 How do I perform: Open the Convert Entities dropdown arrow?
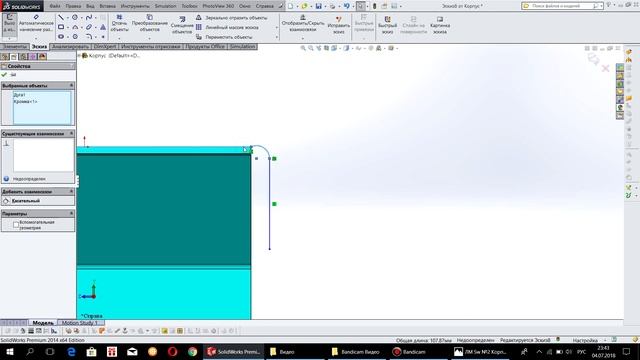149,38
